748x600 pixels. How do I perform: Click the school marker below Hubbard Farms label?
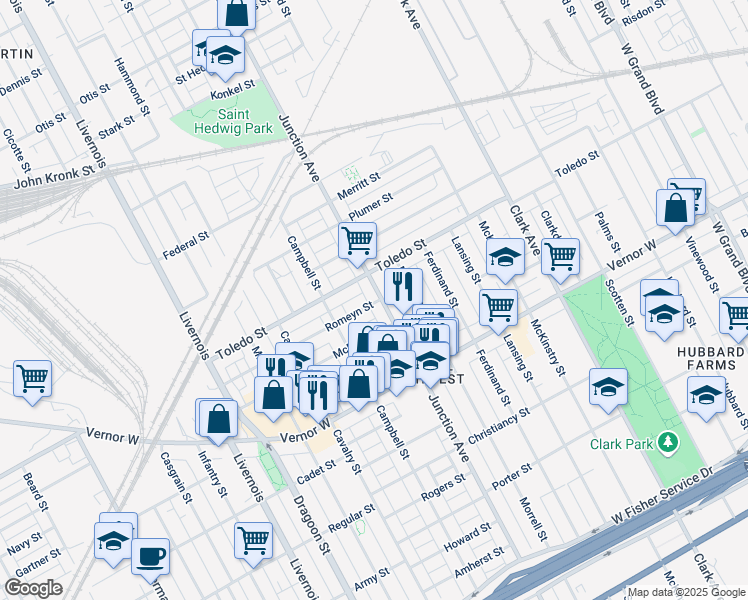tap(706, 396)
